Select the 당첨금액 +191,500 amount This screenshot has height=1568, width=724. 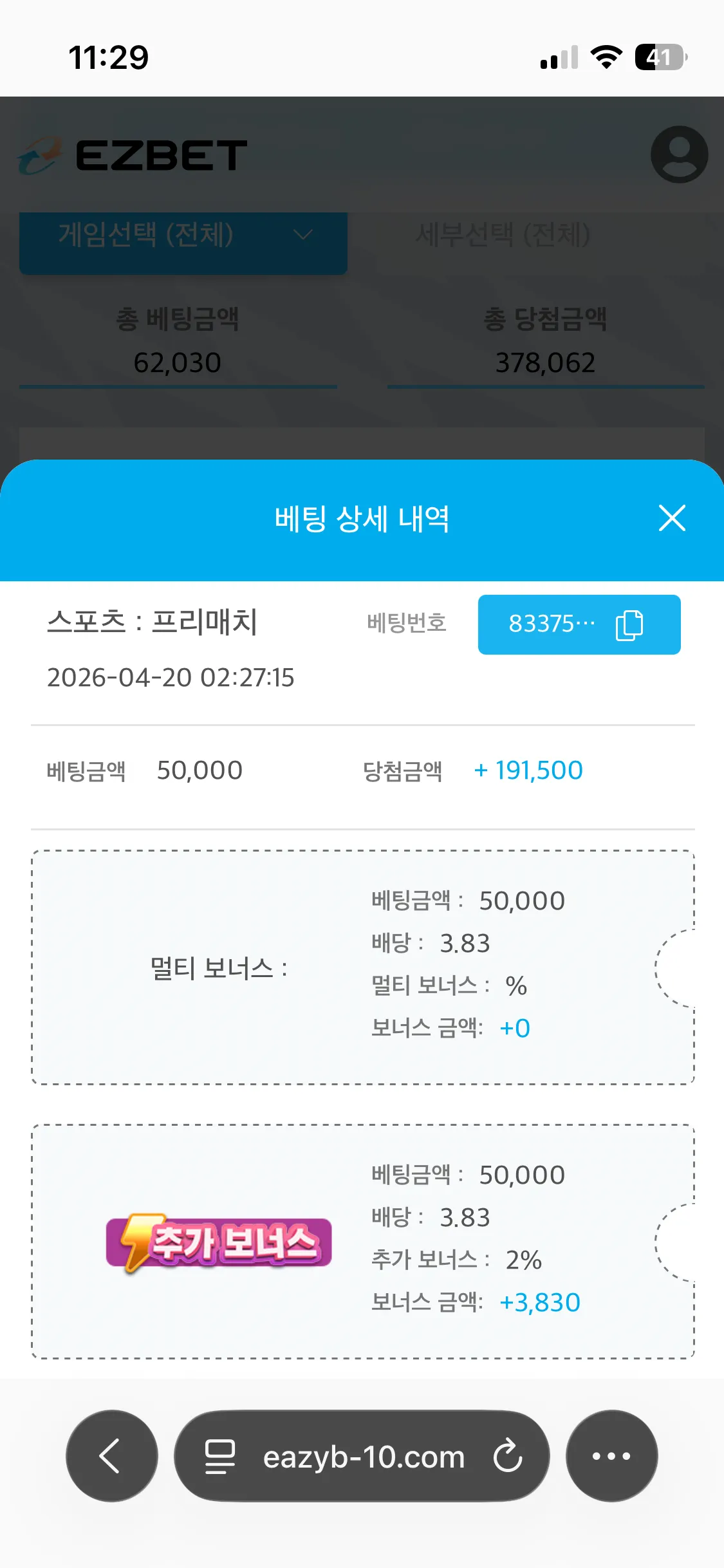click(x=528, y=770)
